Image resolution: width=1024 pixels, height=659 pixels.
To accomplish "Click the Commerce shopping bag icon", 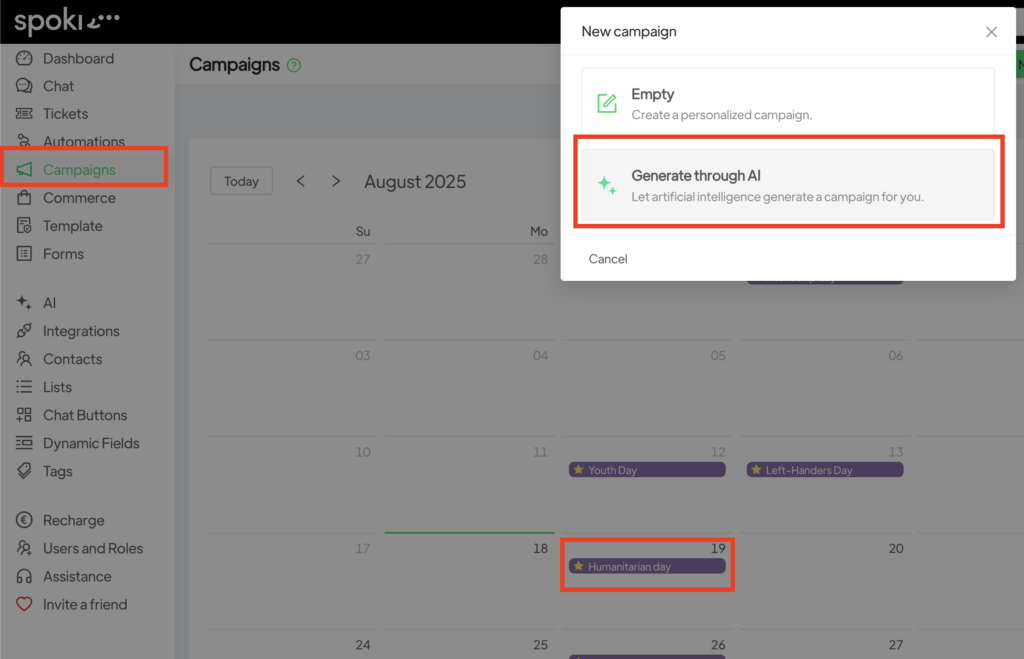I will tap(24, 198).
